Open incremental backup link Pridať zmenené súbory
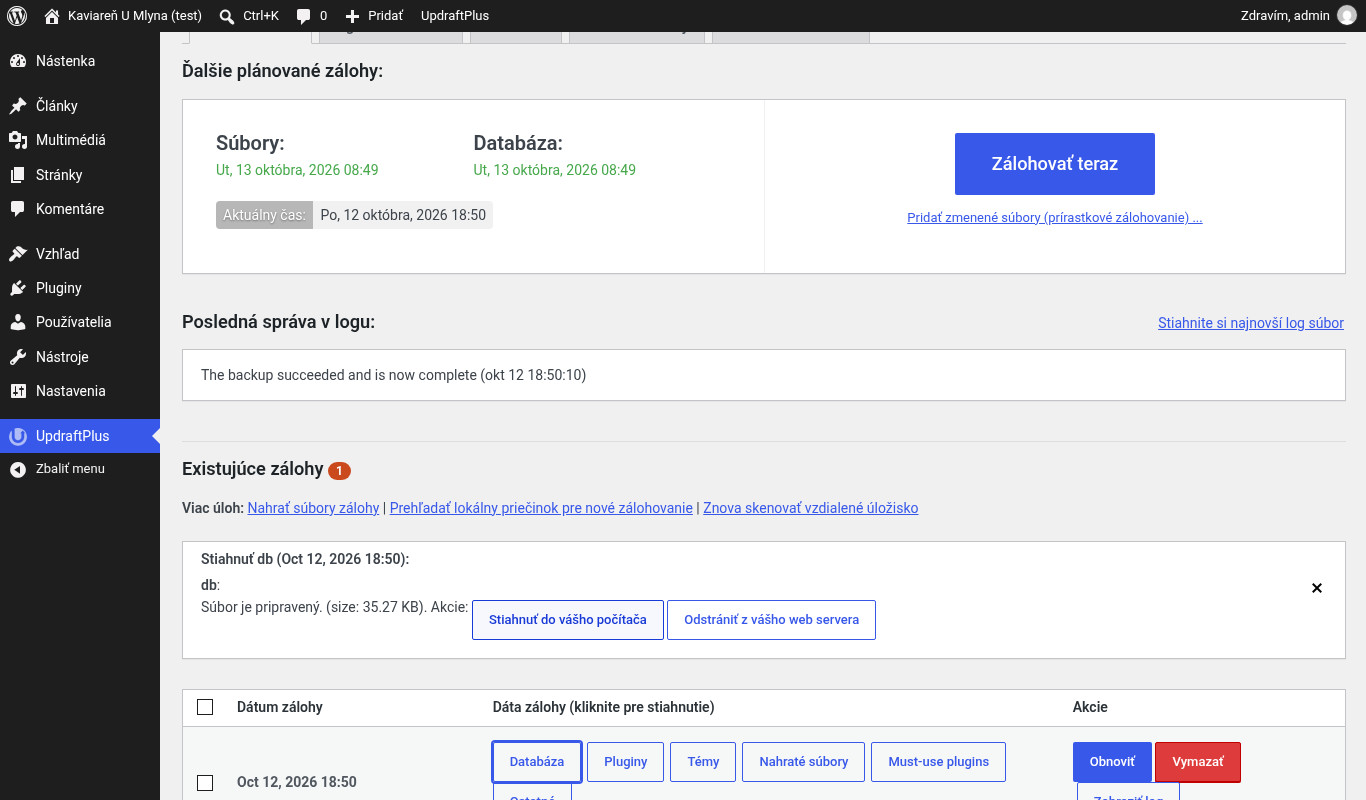Viewport: 1366px width, 800px height. [x=1055, y=218]
